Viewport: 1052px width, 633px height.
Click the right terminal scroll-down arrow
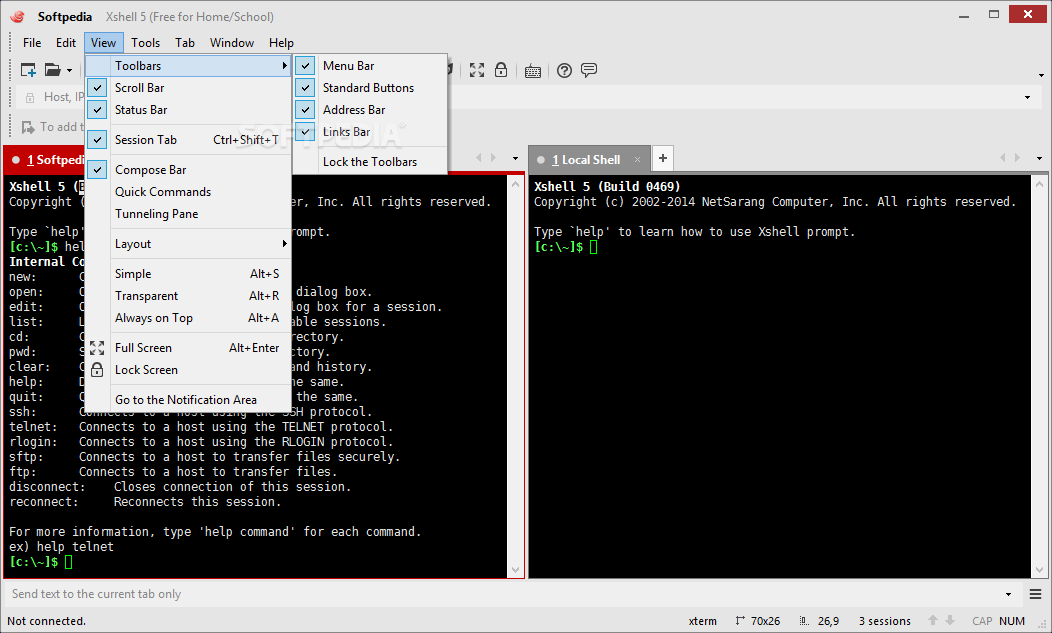click(1039, 570)
